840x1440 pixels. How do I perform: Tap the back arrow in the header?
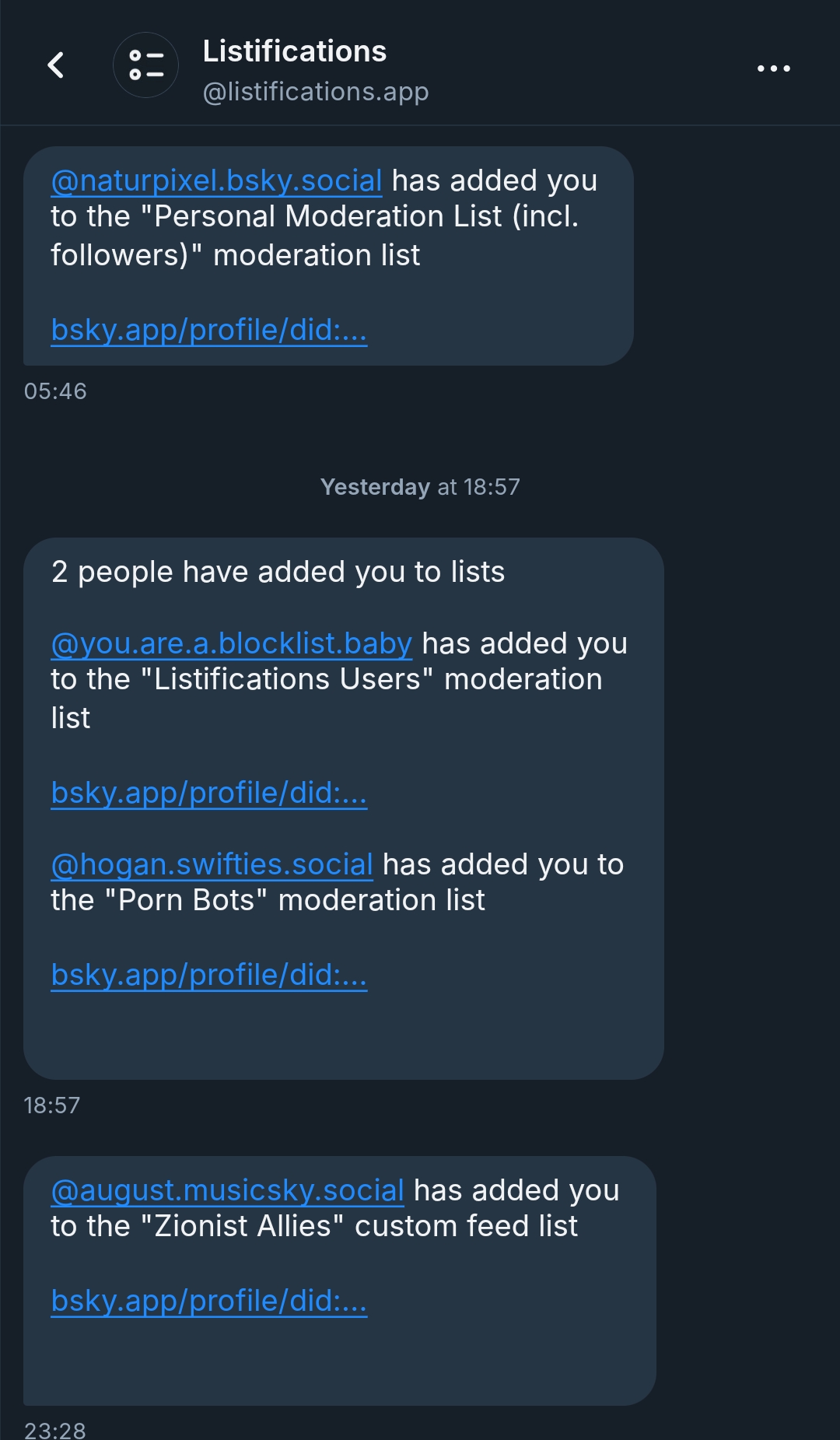(56, 65)
